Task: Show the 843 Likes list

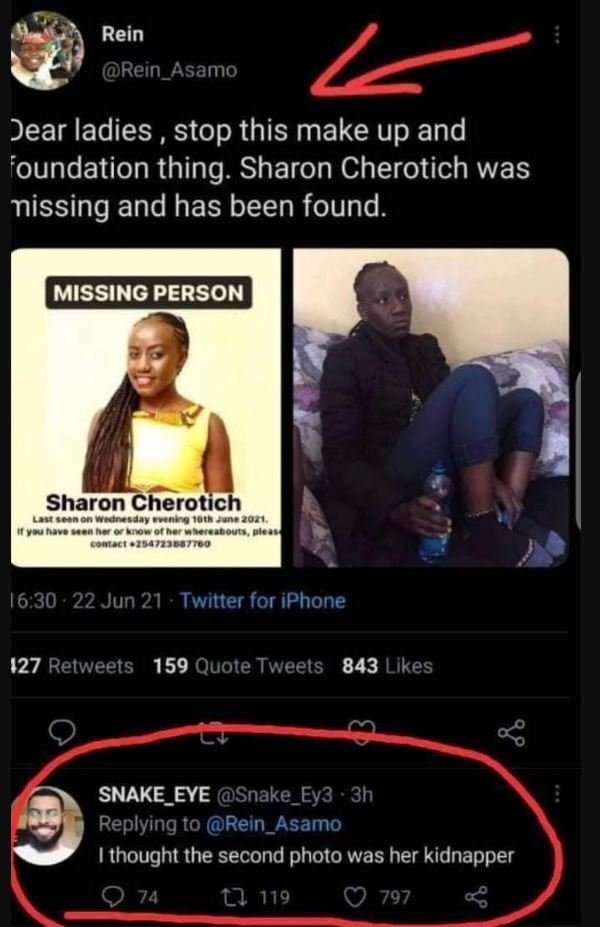Action: click(x=388, y=666)
